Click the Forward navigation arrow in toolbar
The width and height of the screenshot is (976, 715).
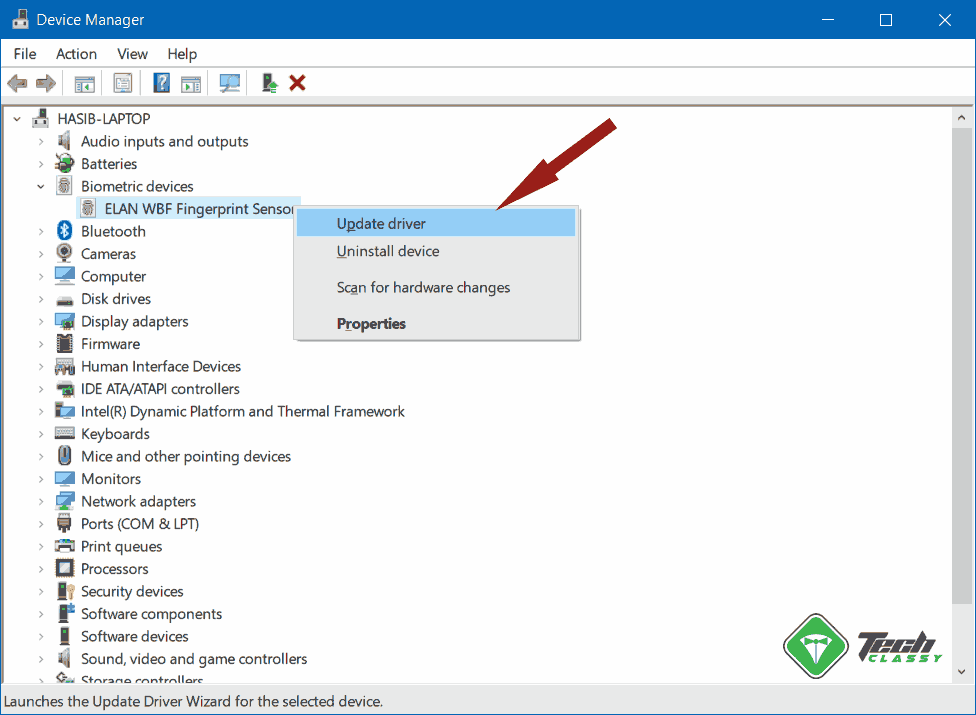point(45,82)
